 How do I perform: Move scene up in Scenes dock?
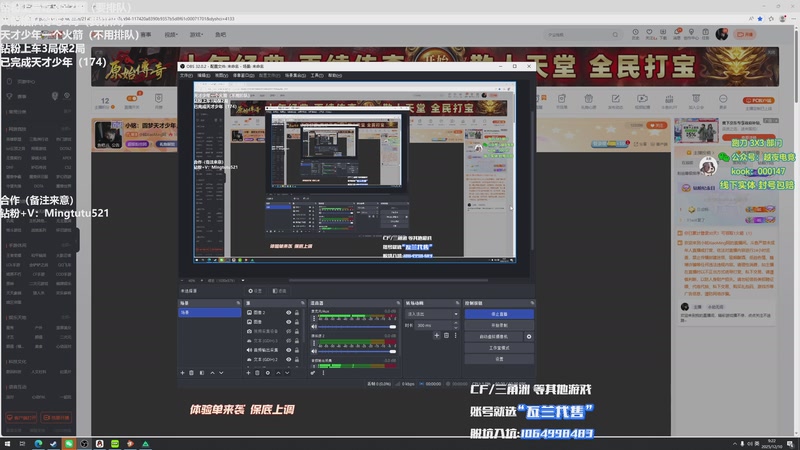coord(212,373)
